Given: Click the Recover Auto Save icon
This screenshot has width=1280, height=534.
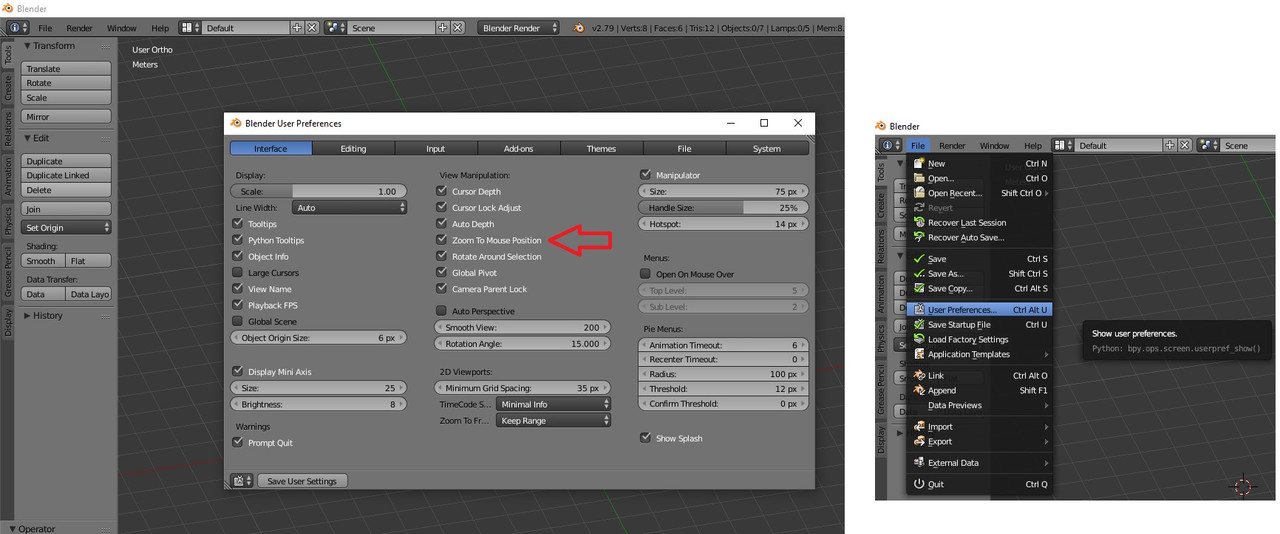Looking at the screenshot, I should pos(920,238).
